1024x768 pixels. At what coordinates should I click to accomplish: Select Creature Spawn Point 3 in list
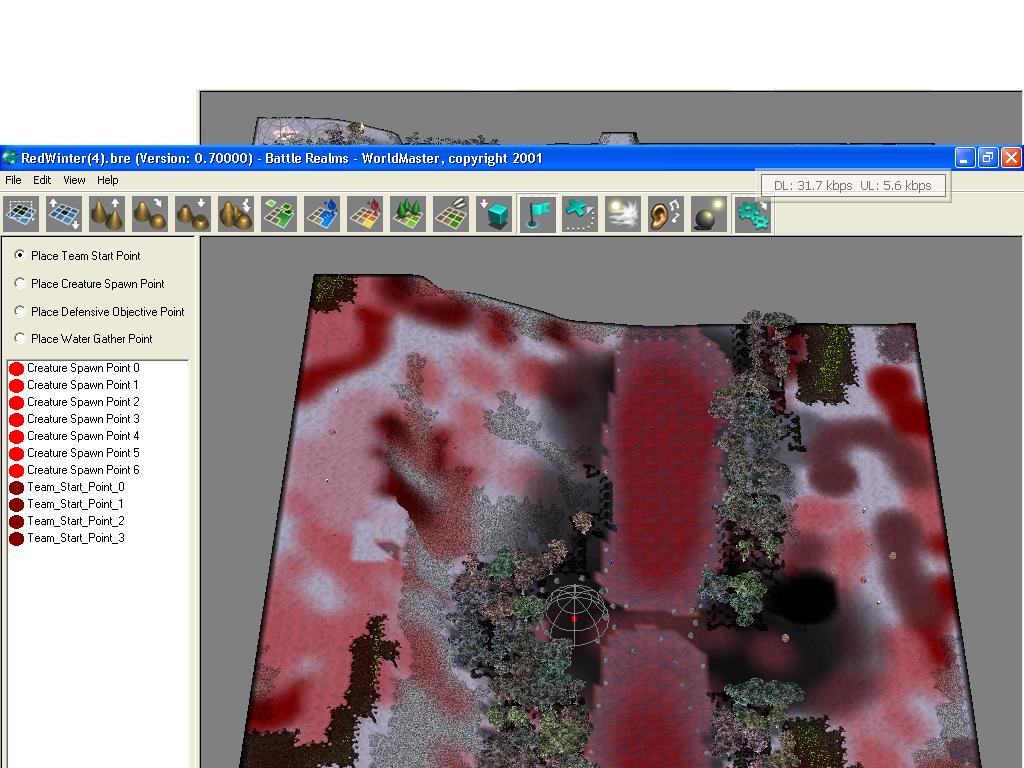pos(74,419)
